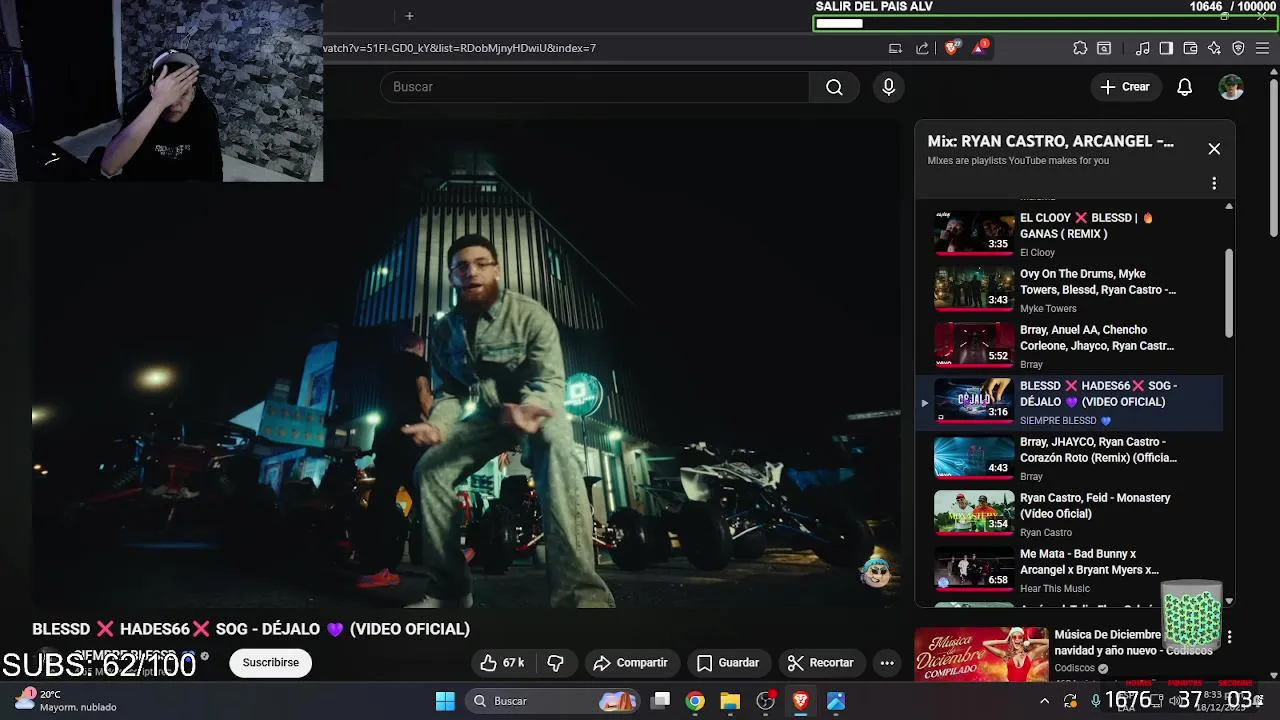
Task: Focus the YouTube Buscar search field
Action: [x=595, y=87]
